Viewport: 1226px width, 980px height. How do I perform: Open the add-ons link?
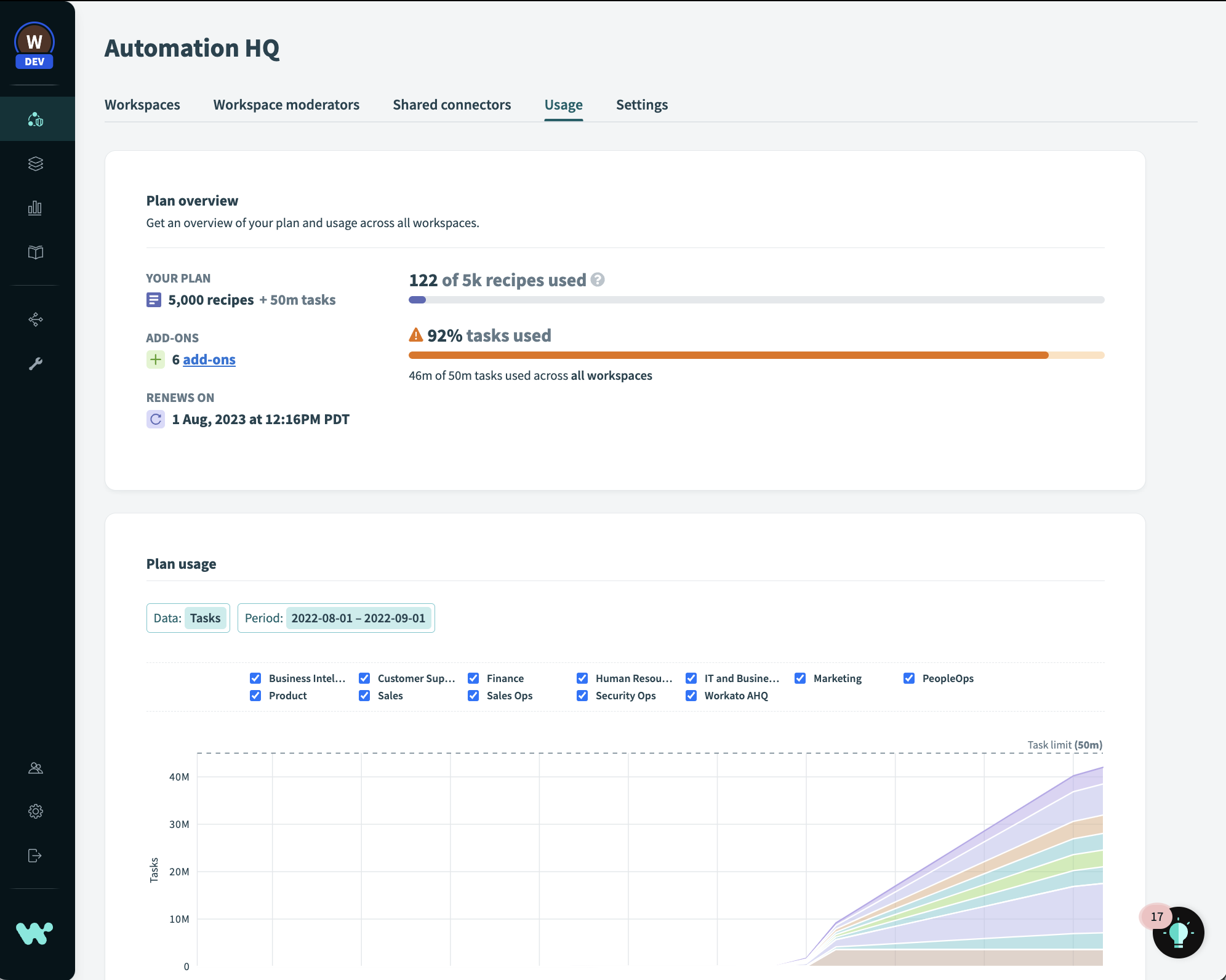pyautogui.click(x=209, y=359)
